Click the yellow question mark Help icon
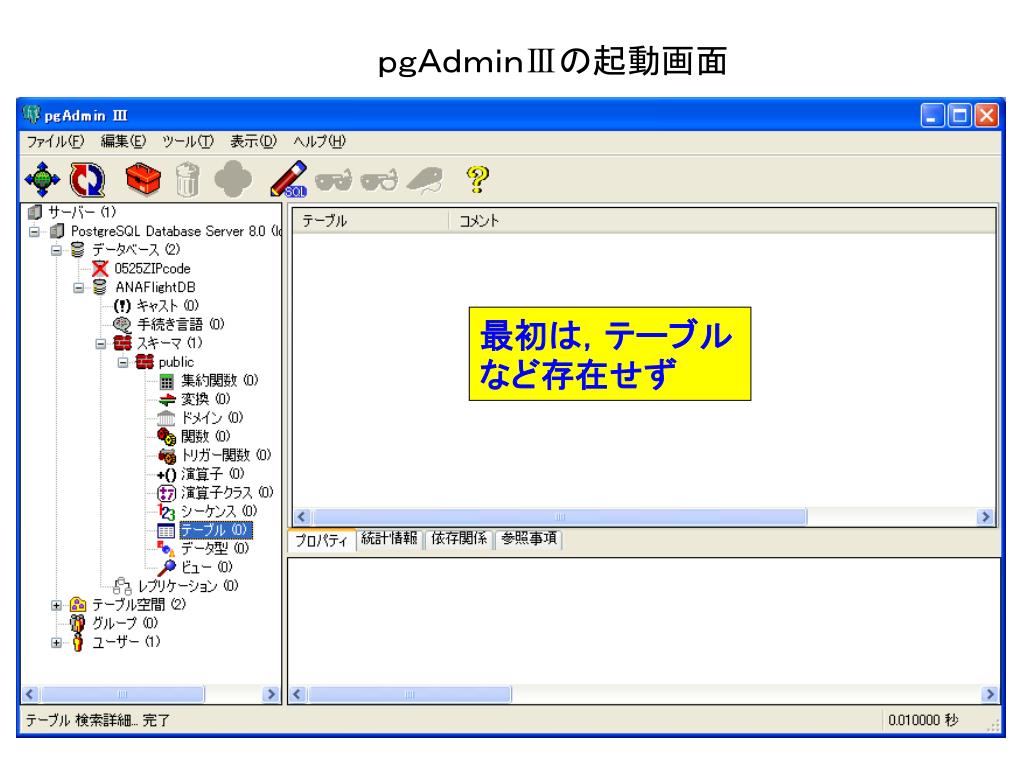This screenshot has width=1024, height=768. click(477, 179)
